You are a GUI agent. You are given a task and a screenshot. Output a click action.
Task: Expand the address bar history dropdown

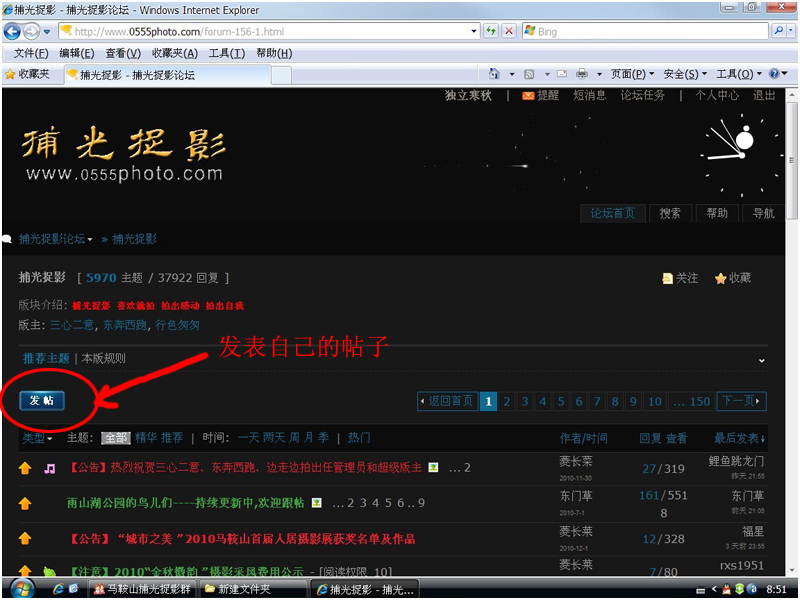474,32
